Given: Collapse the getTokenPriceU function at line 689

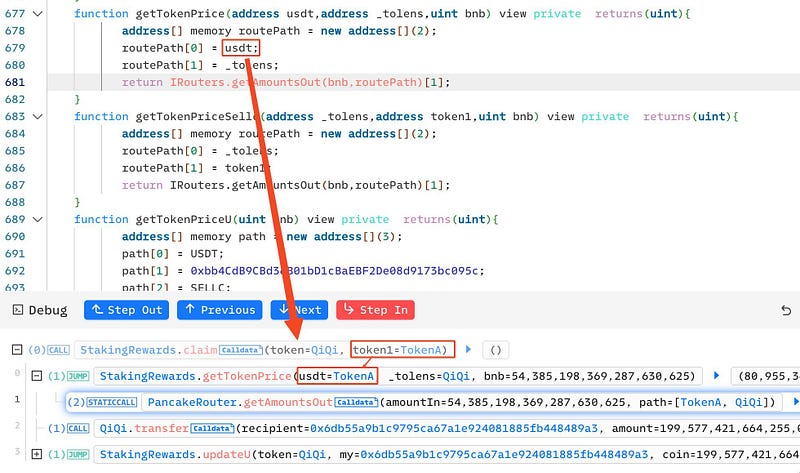Looking at the screenshot, I should pos(38,219).
